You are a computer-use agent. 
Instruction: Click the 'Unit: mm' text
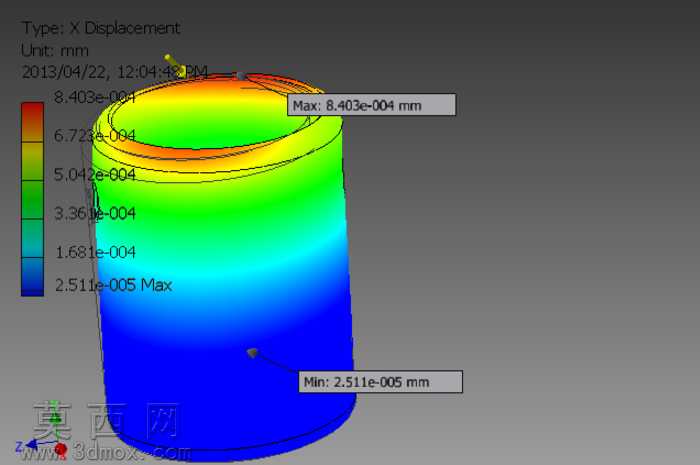click(55, 50)
